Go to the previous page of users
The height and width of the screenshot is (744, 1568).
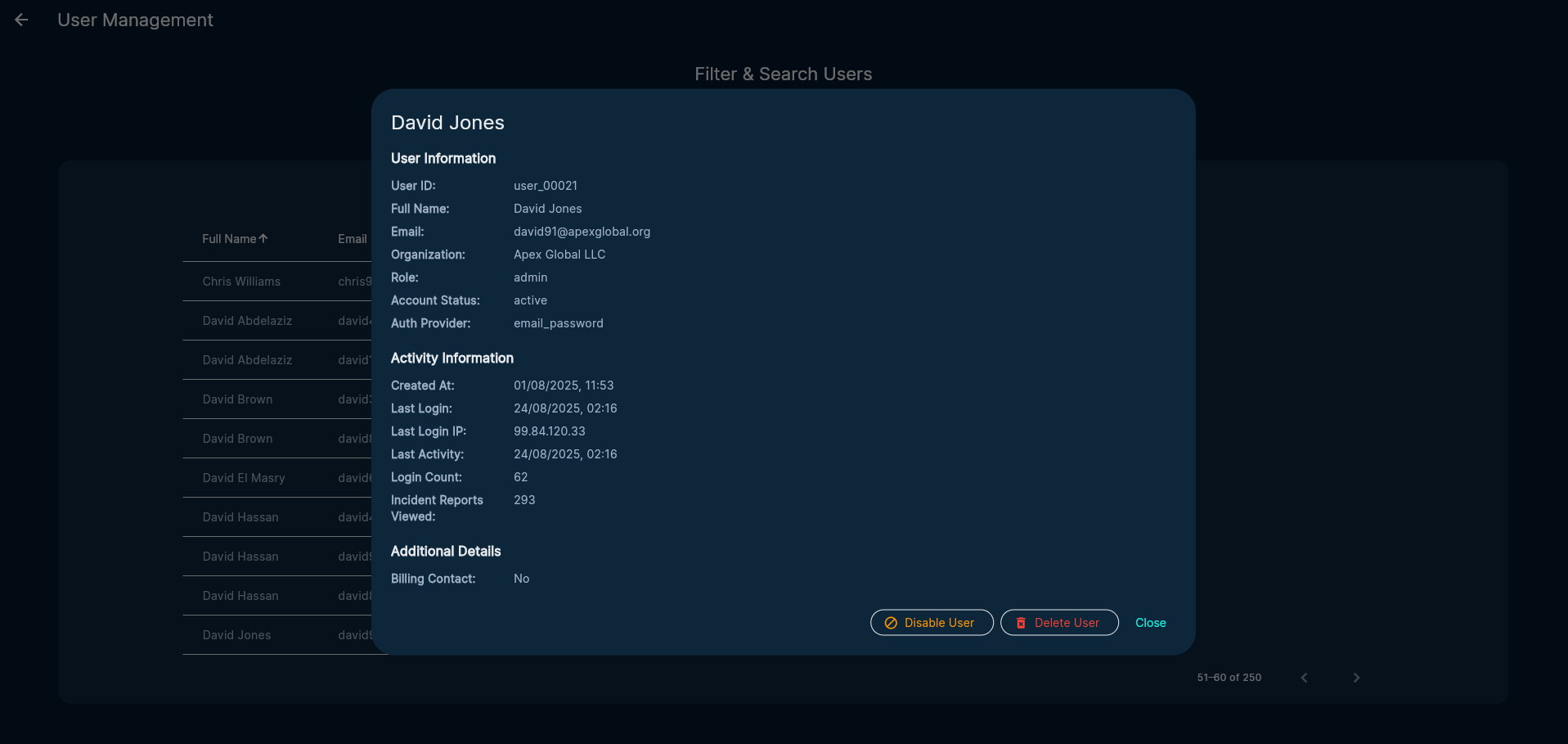click(1304, 678)
